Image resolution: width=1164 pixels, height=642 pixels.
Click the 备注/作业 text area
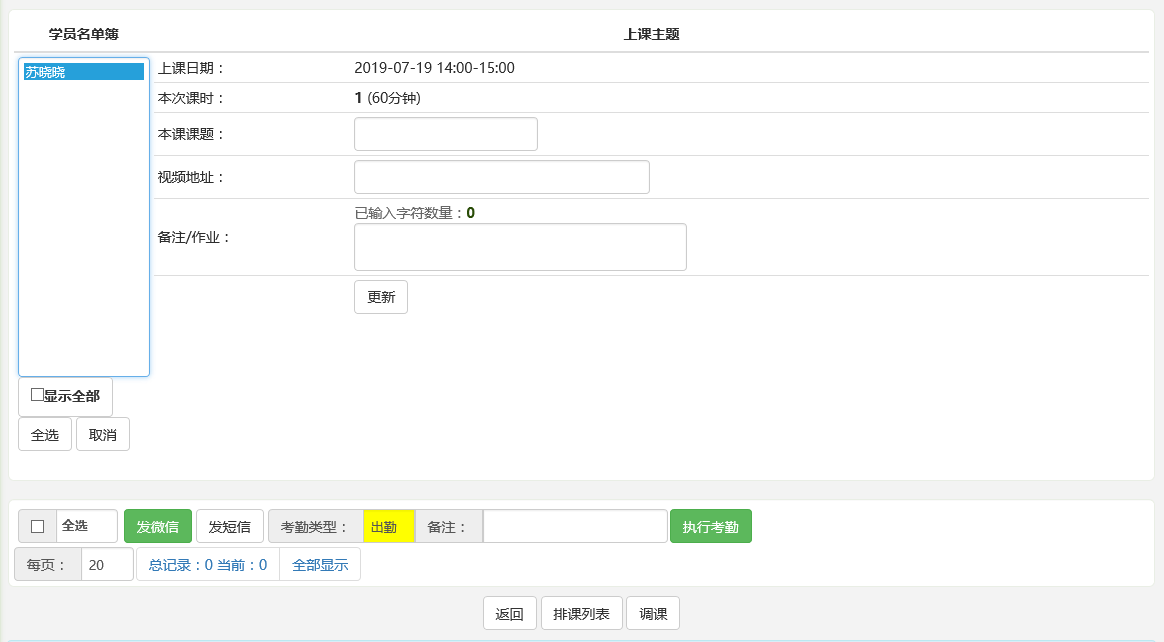[520, 247]
